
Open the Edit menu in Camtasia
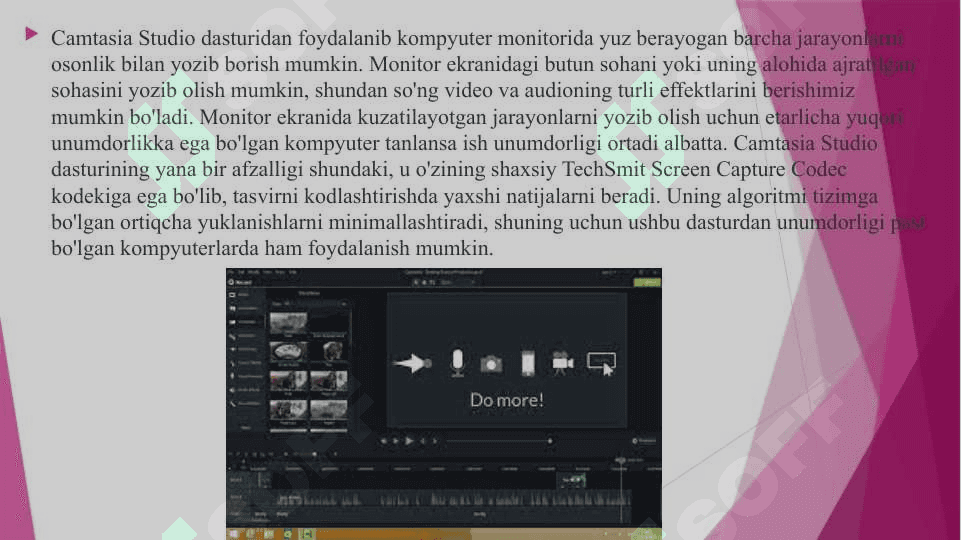tap(241, 272)
